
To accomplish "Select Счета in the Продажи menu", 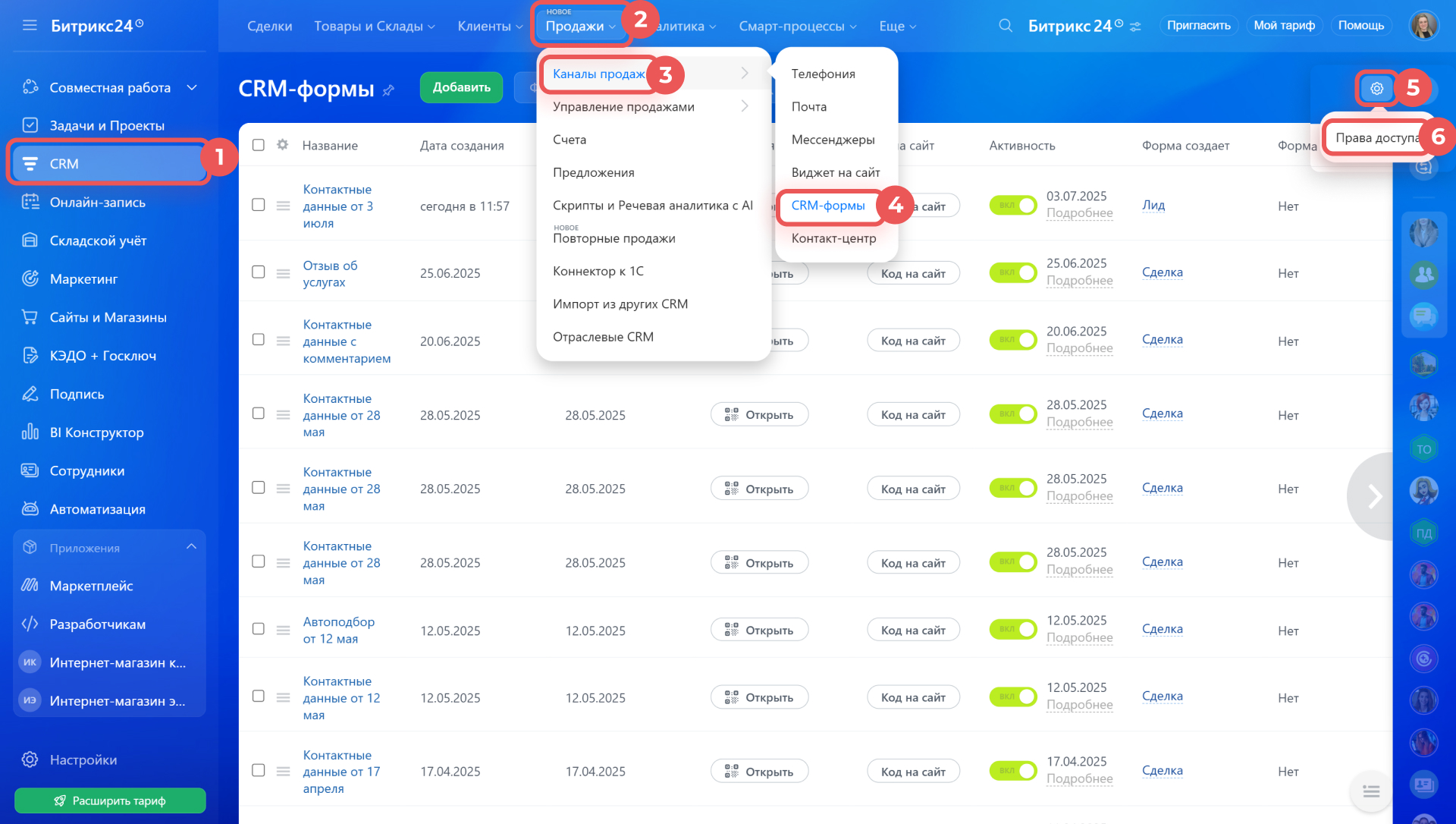I will [x=570, y=140].
